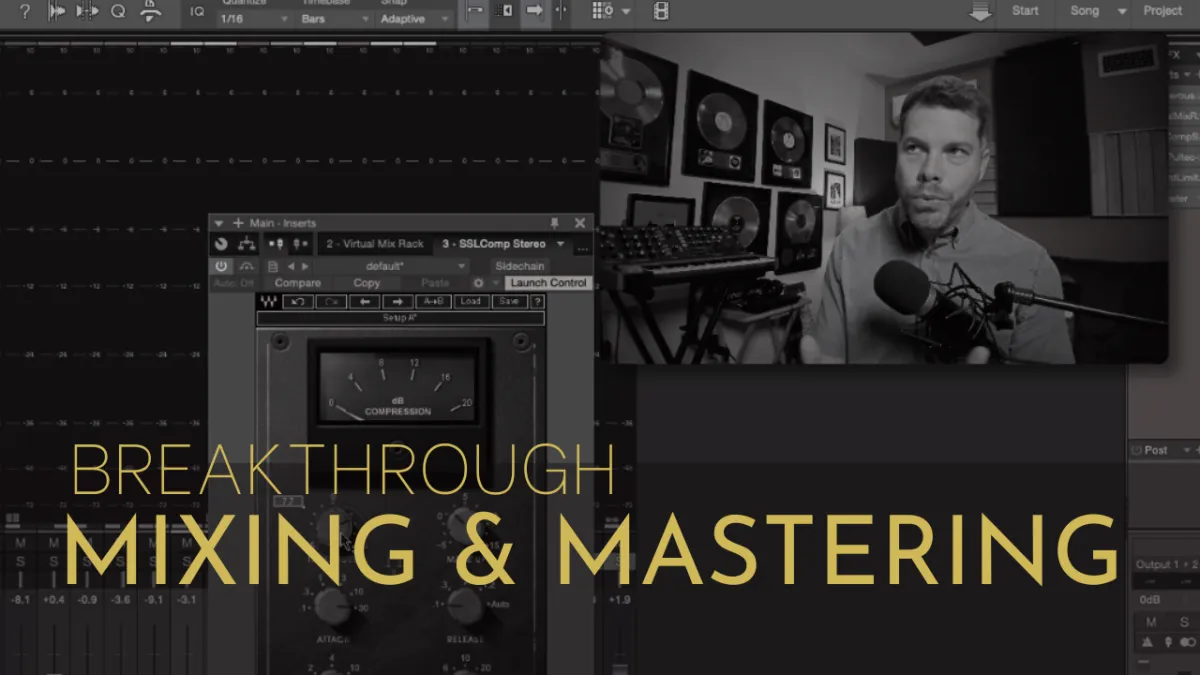Screen dimensions: 1200x675
Task: Click the plus icon in the Main - Inserts header
Action: coord(238,223)
